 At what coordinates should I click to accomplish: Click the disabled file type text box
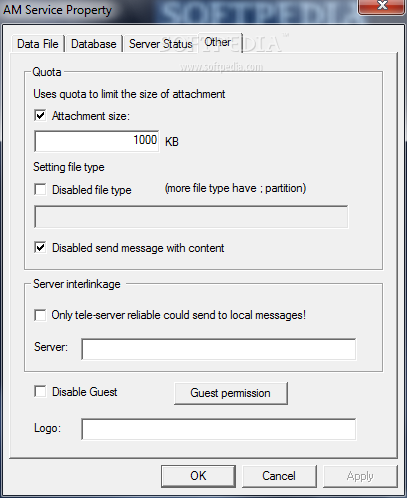tap(191, 217)
